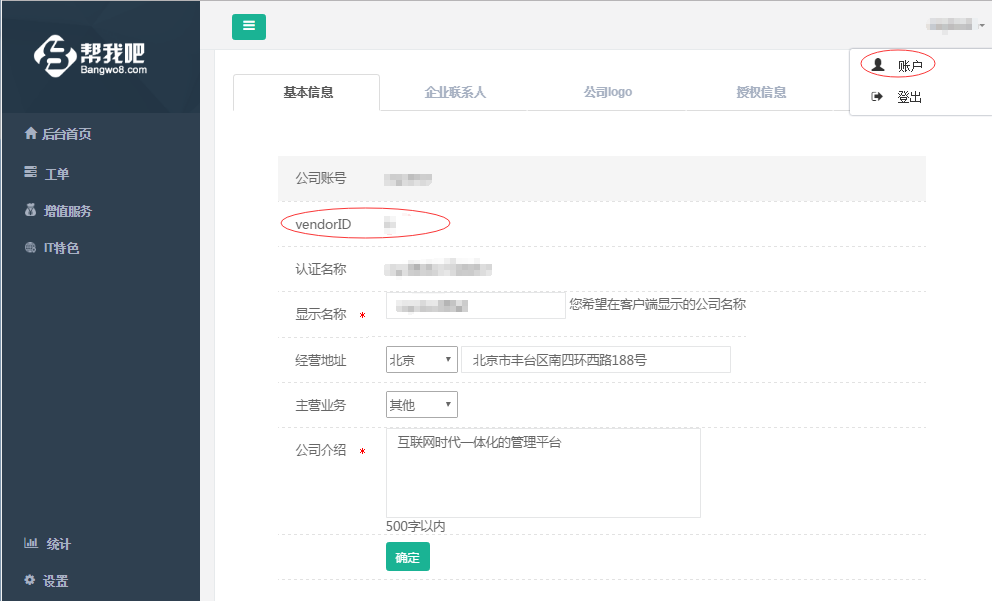Click the green hamburger menu toggle button
Image resolution: width=992 pixels, height=601 pixels.
pyautogui.click(x=249, y=26)
